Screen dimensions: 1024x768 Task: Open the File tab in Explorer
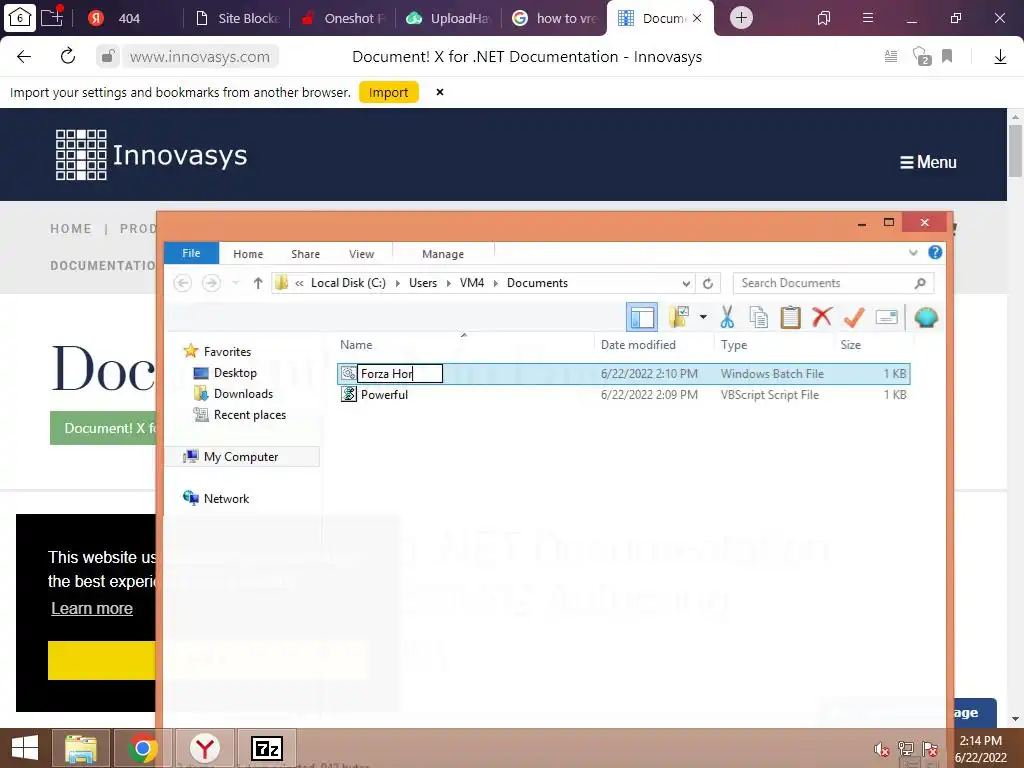[x=191, y=253]
